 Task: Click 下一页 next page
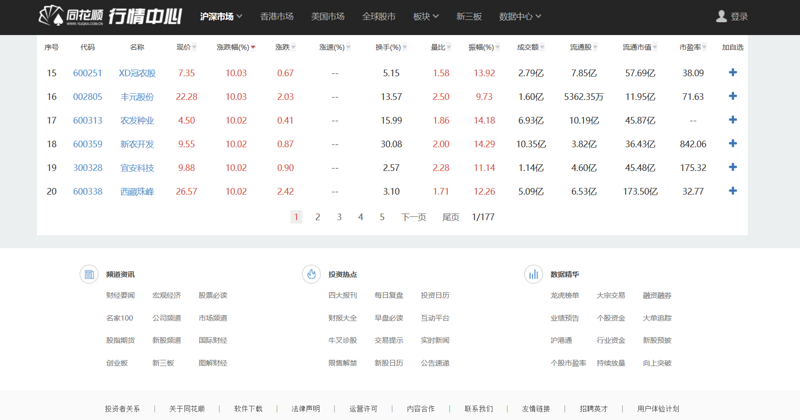413,217
